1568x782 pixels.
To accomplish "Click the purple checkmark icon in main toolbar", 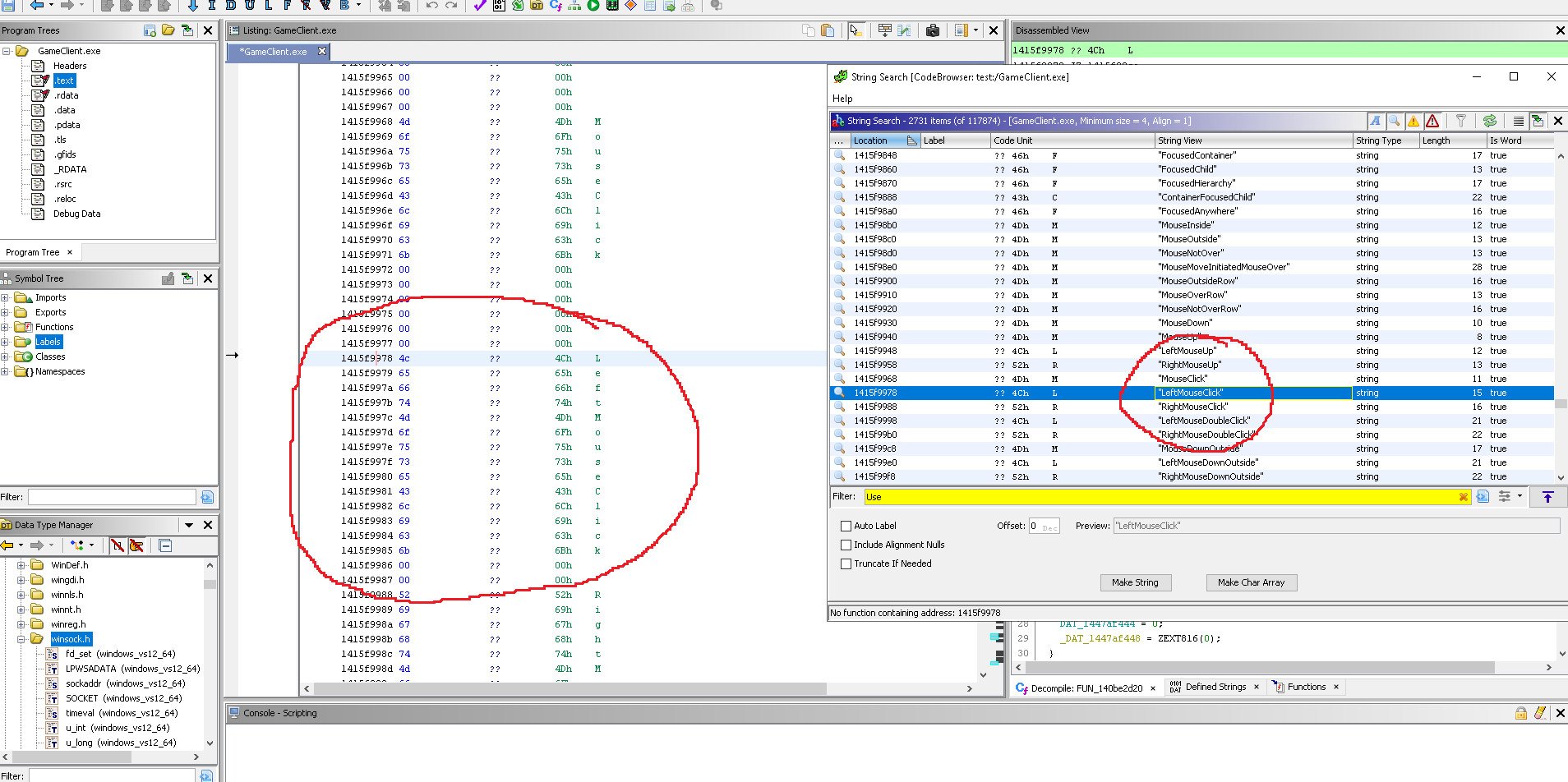I will click(x=480, y=5).
